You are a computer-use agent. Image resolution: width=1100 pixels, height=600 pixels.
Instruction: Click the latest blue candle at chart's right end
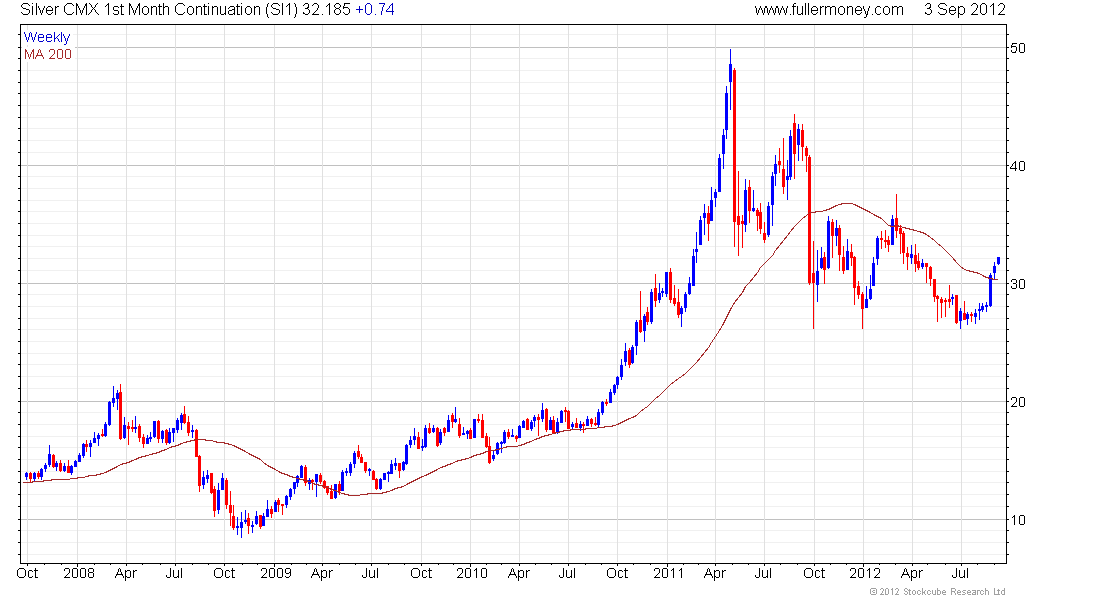(x=998, y=260)
